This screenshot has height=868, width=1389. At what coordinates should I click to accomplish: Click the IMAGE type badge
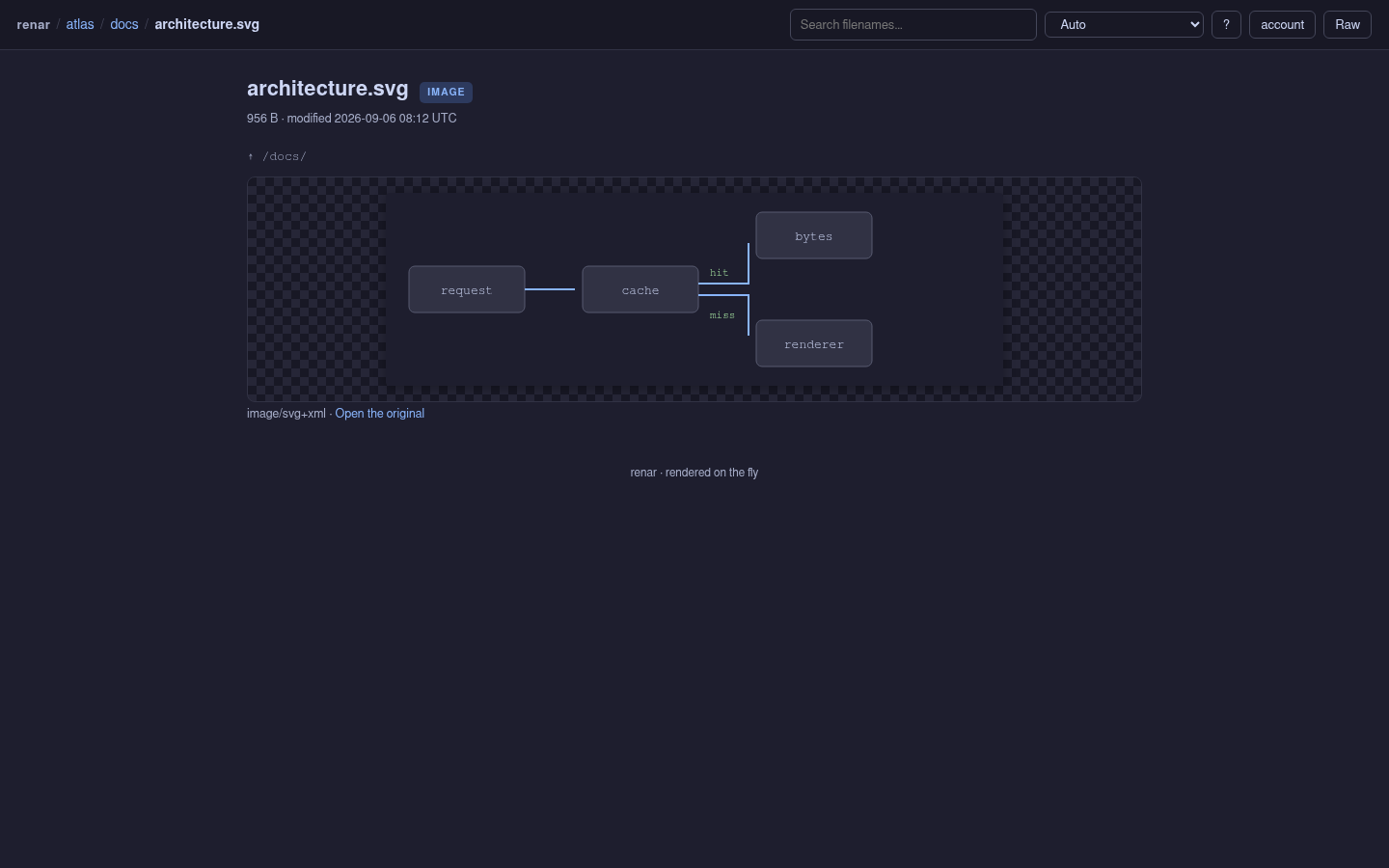point(446,93)
